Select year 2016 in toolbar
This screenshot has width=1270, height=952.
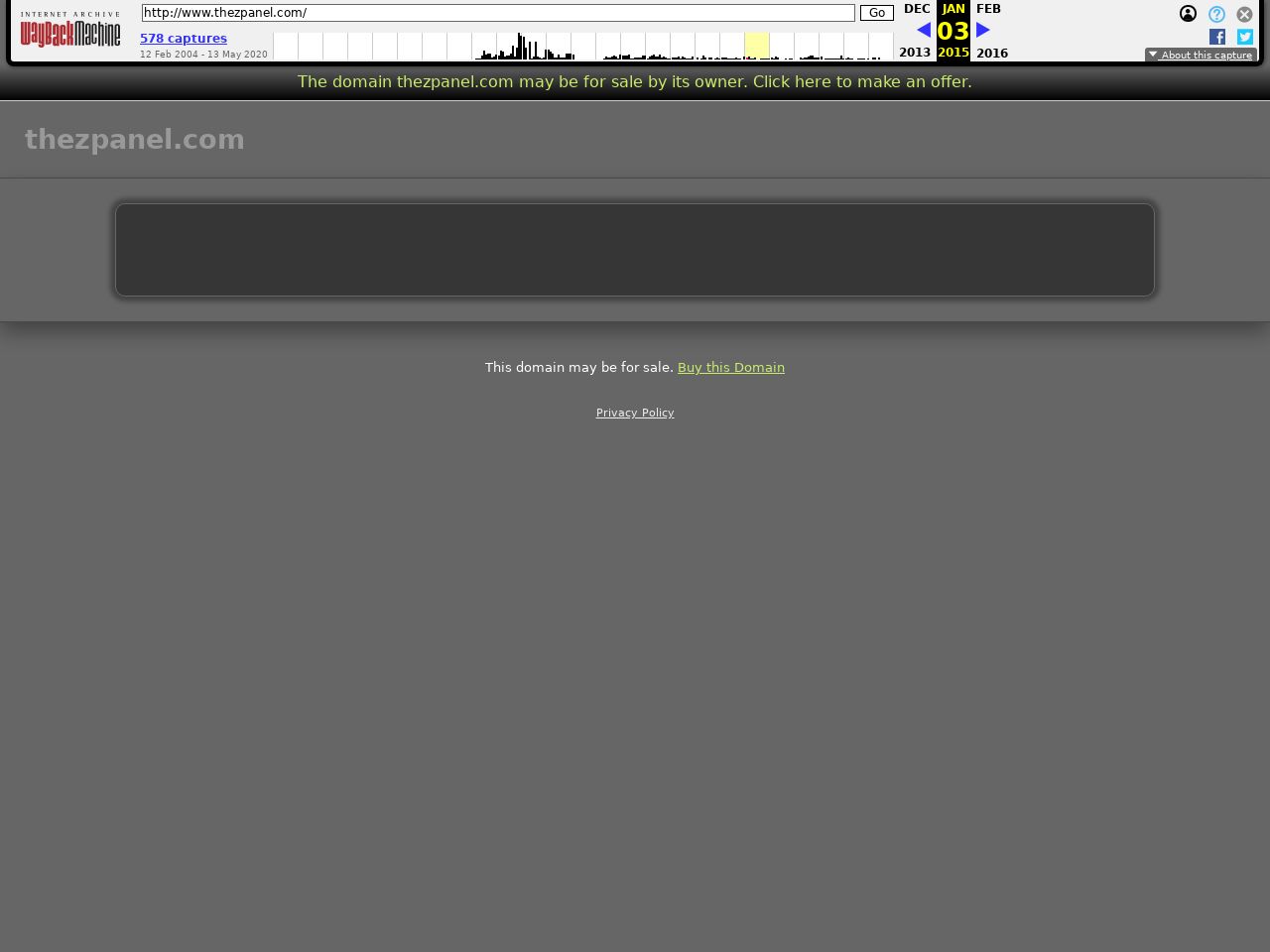tap(992, 53)
